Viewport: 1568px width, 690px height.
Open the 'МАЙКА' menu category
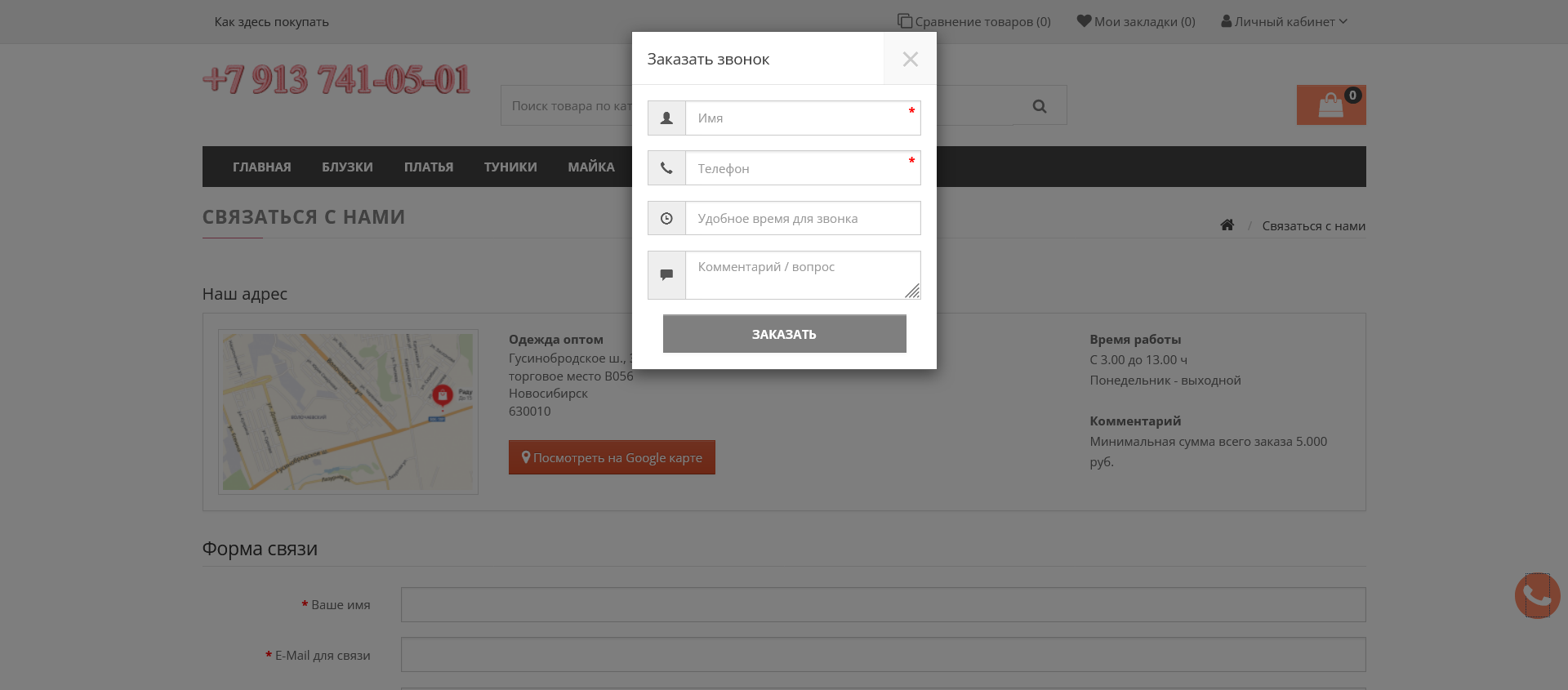tap(591, 167)
